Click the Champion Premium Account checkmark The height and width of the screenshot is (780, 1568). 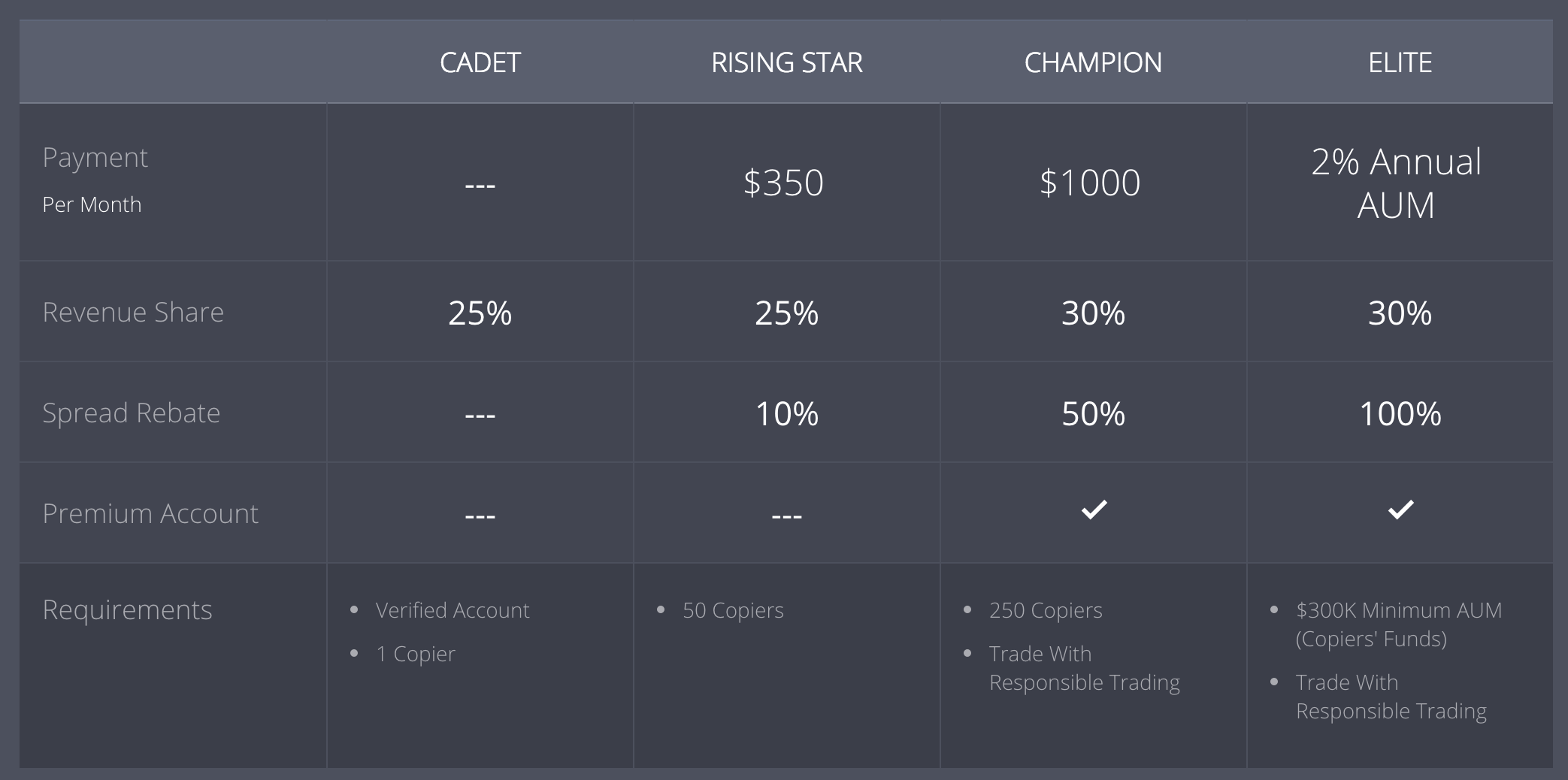pyautogui.click(x=1094, y=509)
